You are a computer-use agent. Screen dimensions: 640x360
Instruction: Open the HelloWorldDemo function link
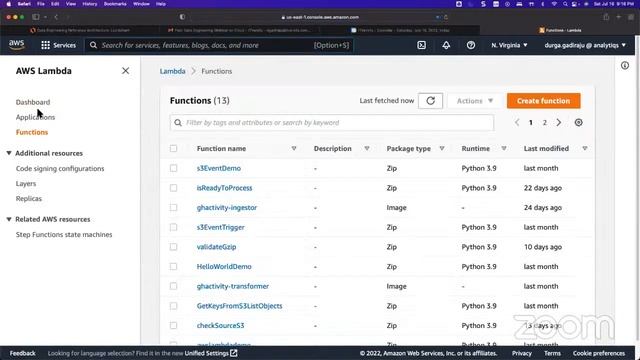[x=224, y=267]
